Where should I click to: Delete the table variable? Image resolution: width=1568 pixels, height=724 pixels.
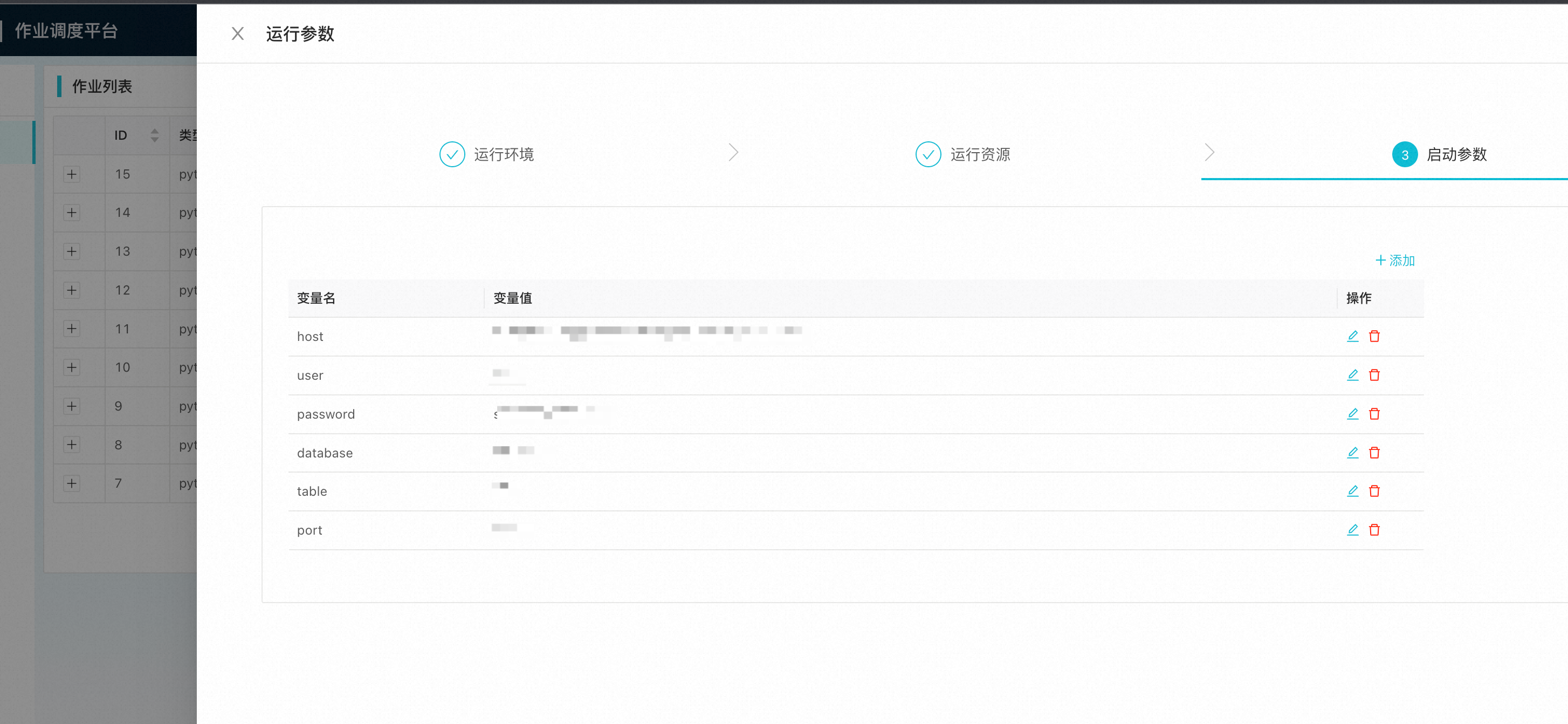point(1374,491)
